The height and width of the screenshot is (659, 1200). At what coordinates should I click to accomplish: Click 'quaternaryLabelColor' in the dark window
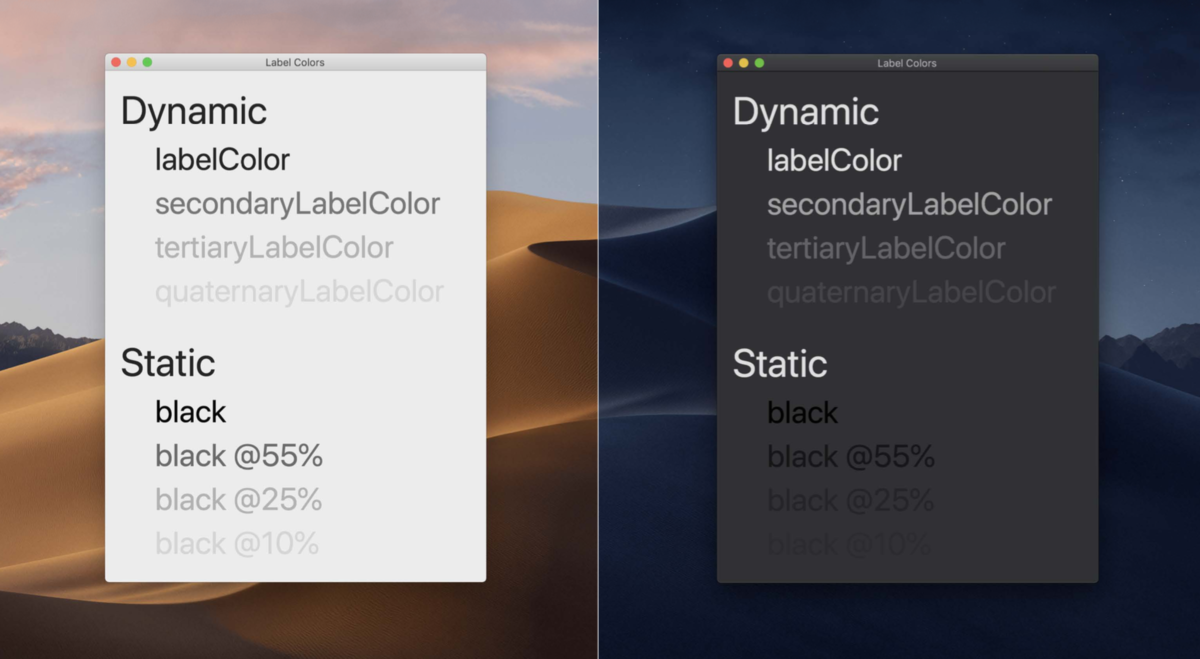911,292
